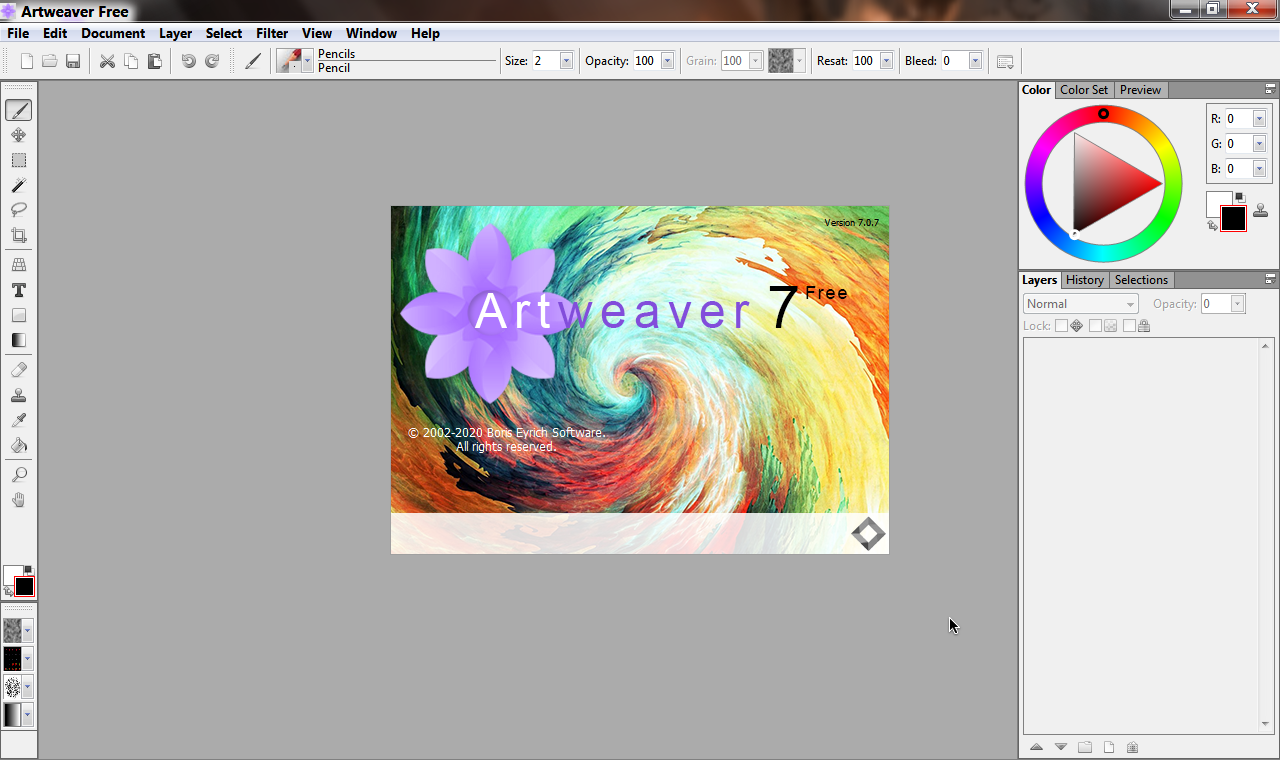Toggle the last Lock checkbox with padlock

tap(1129, 326)
